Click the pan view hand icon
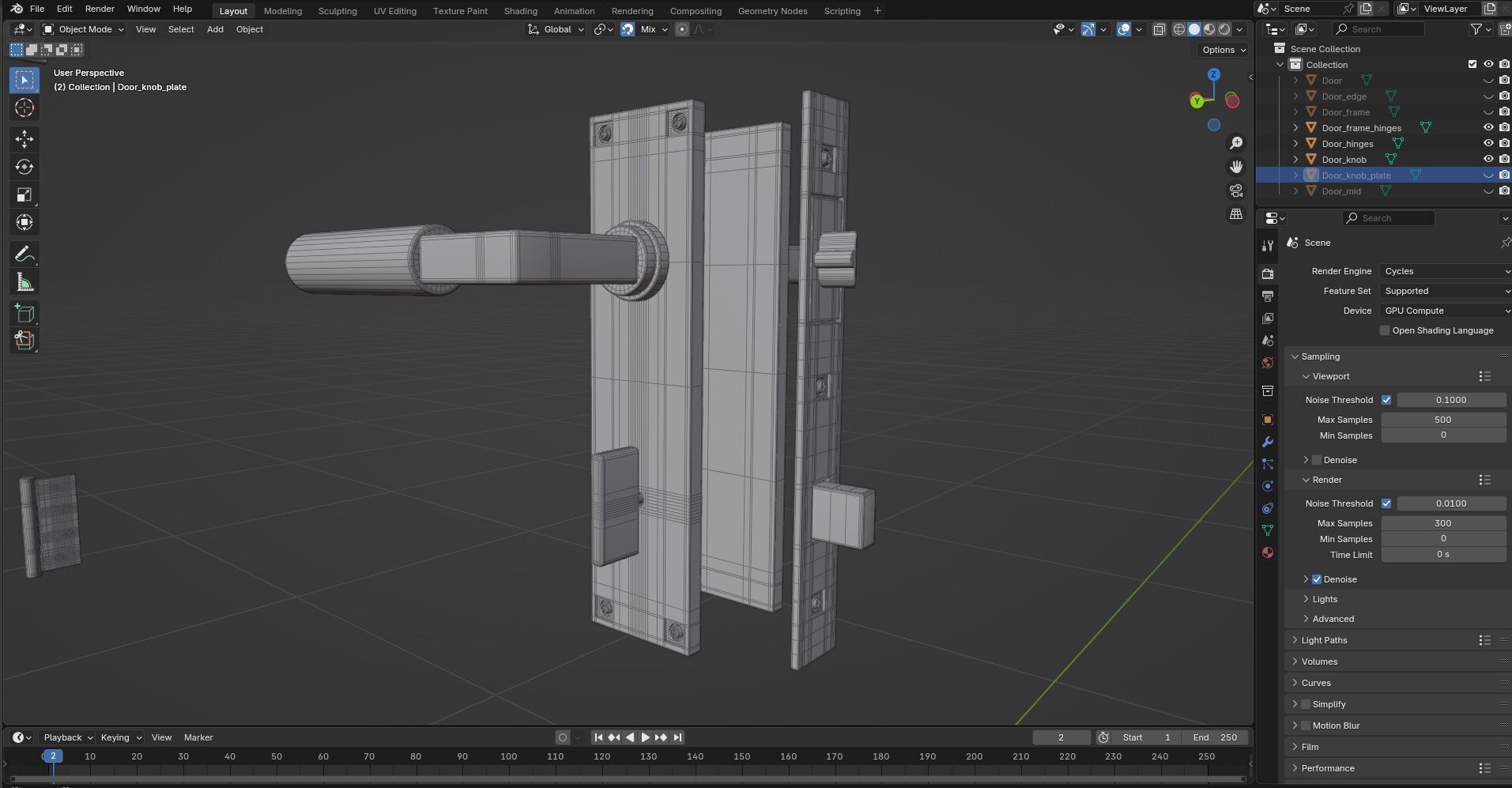The image size is (1512, 788). pos(1236,167)
